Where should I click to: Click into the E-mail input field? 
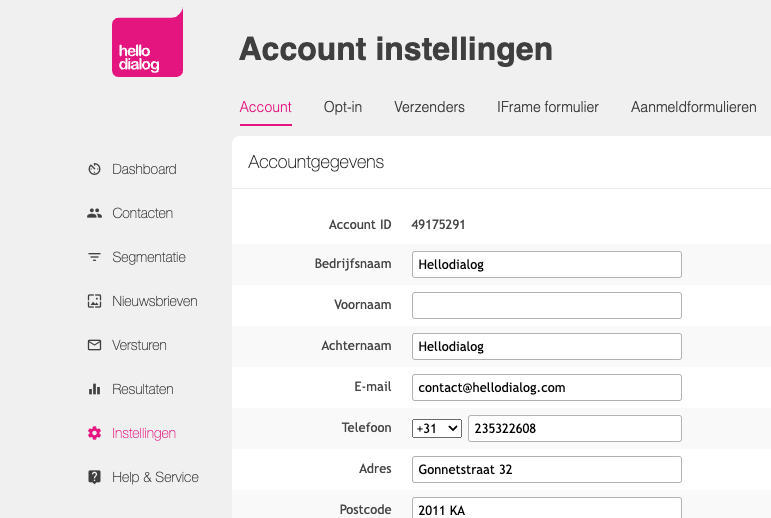(x=547, y=388)
